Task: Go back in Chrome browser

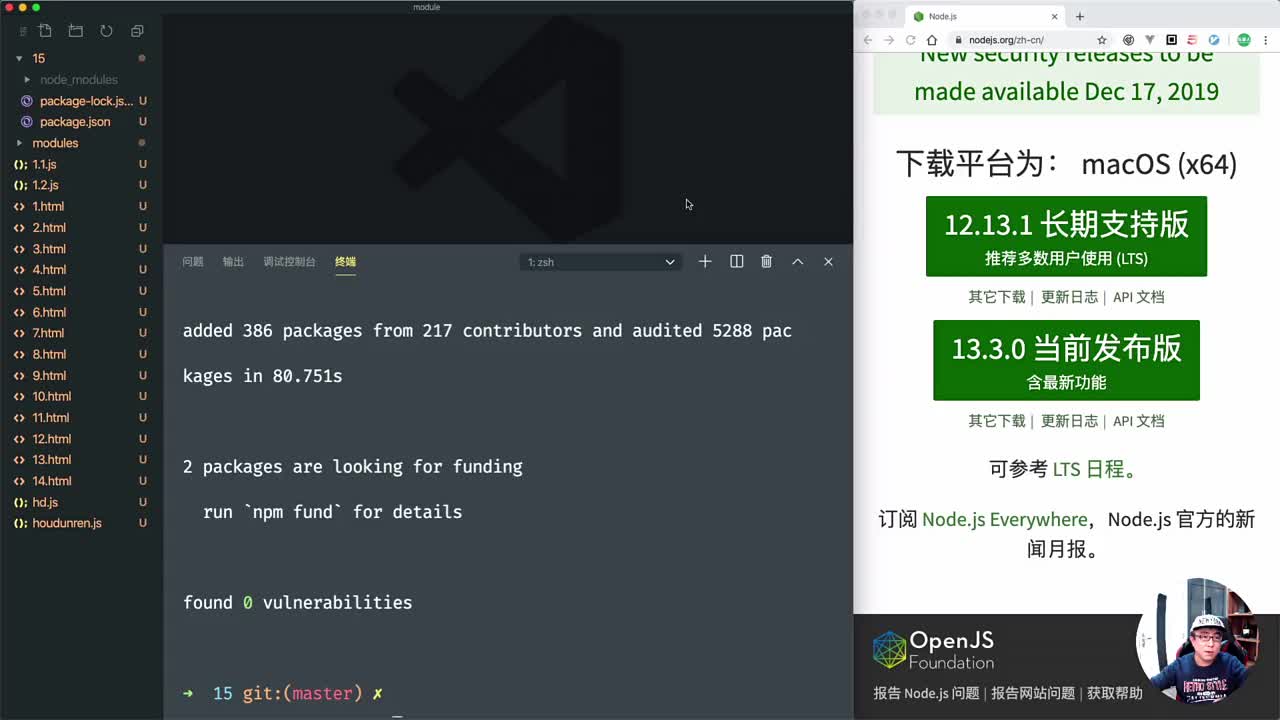Action: coord(868,40)
